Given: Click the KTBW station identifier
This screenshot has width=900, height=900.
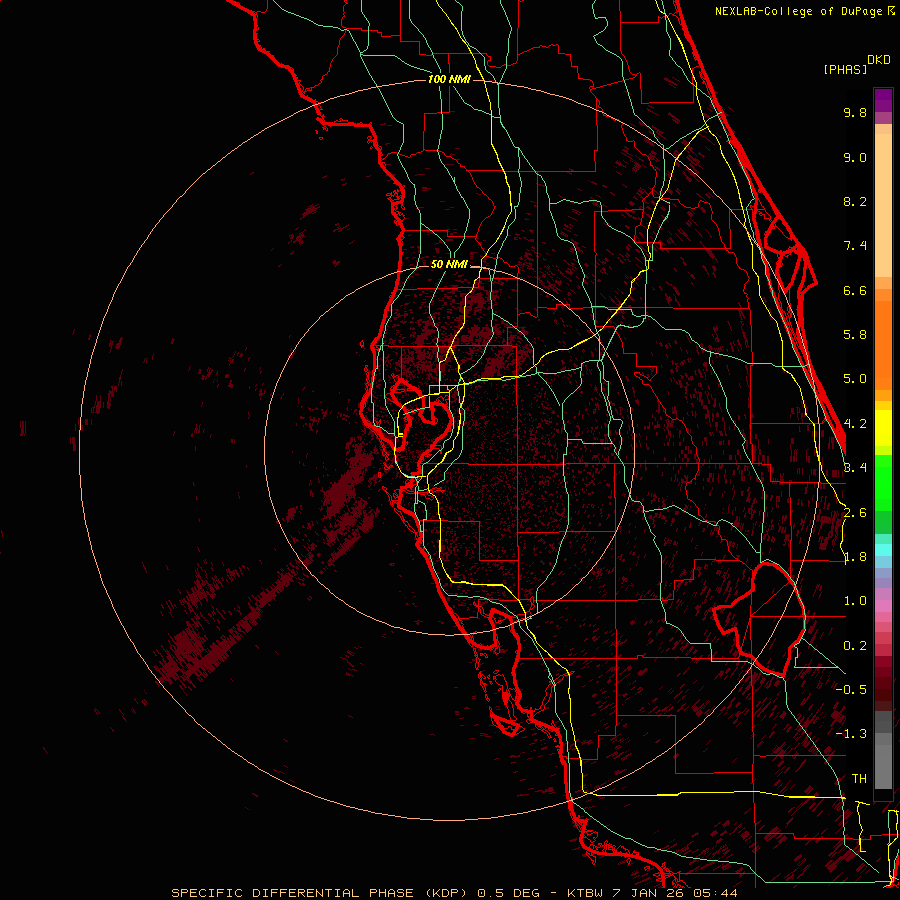Looking at the screenshot, I should [x=586, y=893].
